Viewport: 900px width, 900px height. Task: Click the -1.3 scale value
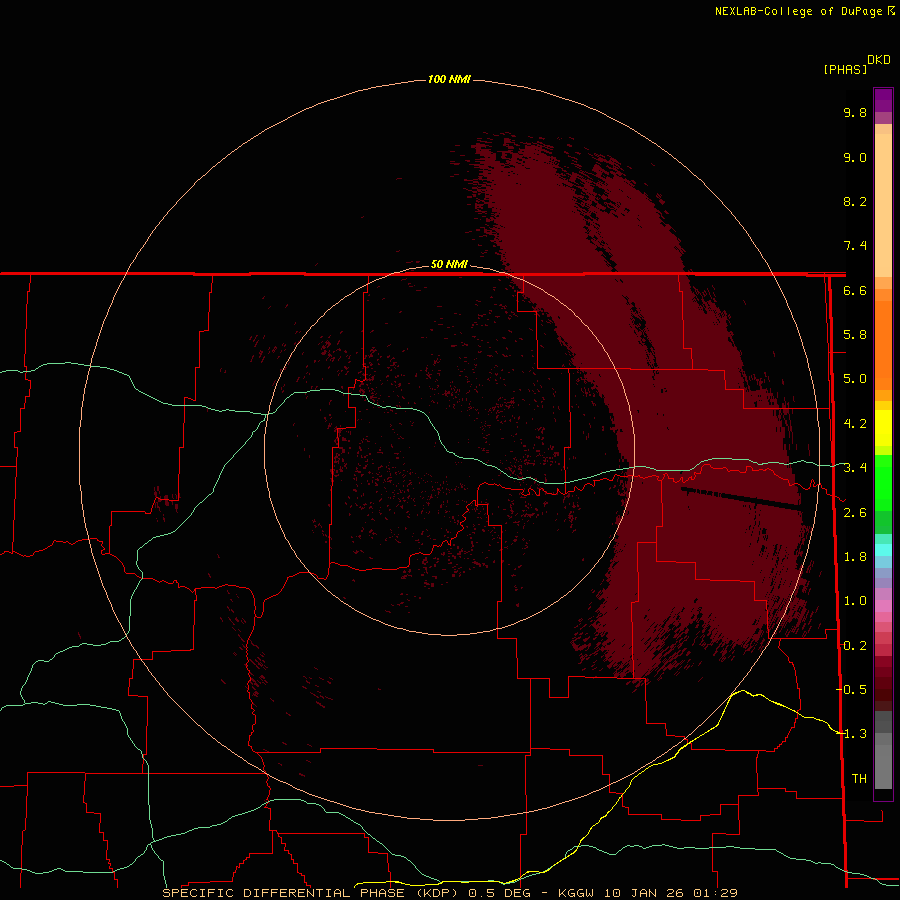(x=852, y=734)
